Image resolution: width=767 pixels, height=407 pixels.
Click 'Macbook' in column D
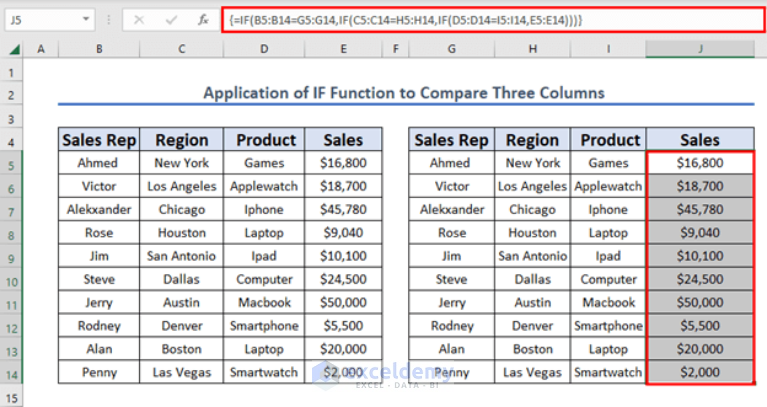point(264,302)
